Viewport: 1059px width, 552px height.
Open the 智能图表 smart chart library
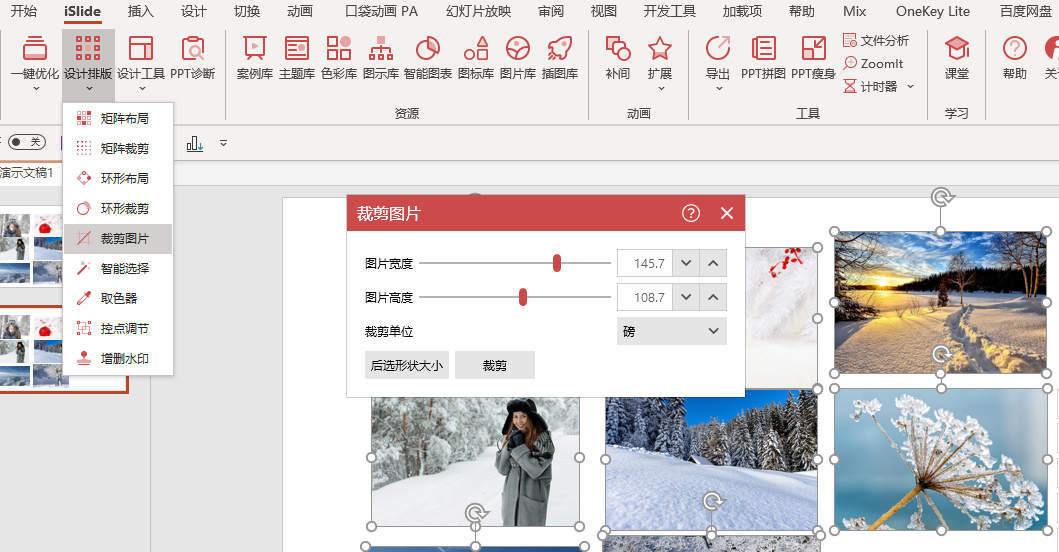pos(428,57)
